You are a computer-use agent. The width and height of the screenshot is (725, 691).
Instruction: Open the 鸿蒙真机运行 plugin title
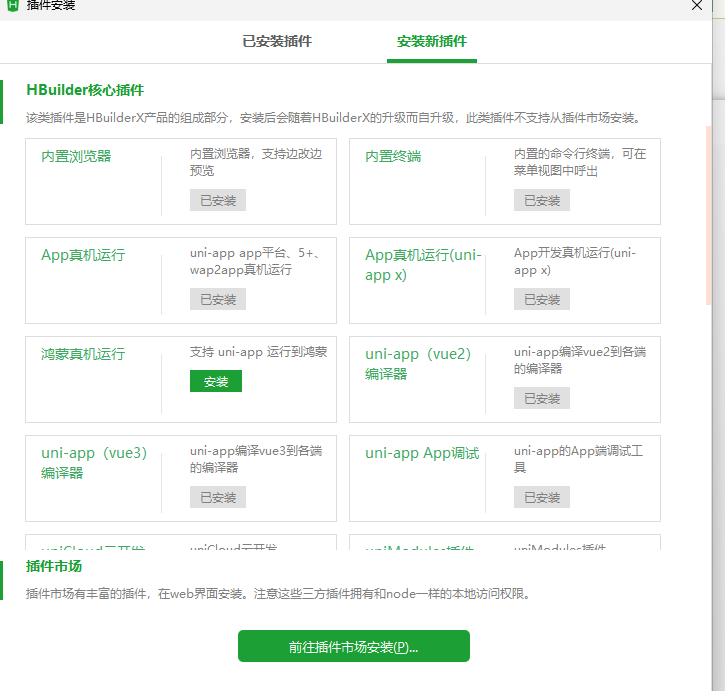click(x=83, y=354)
